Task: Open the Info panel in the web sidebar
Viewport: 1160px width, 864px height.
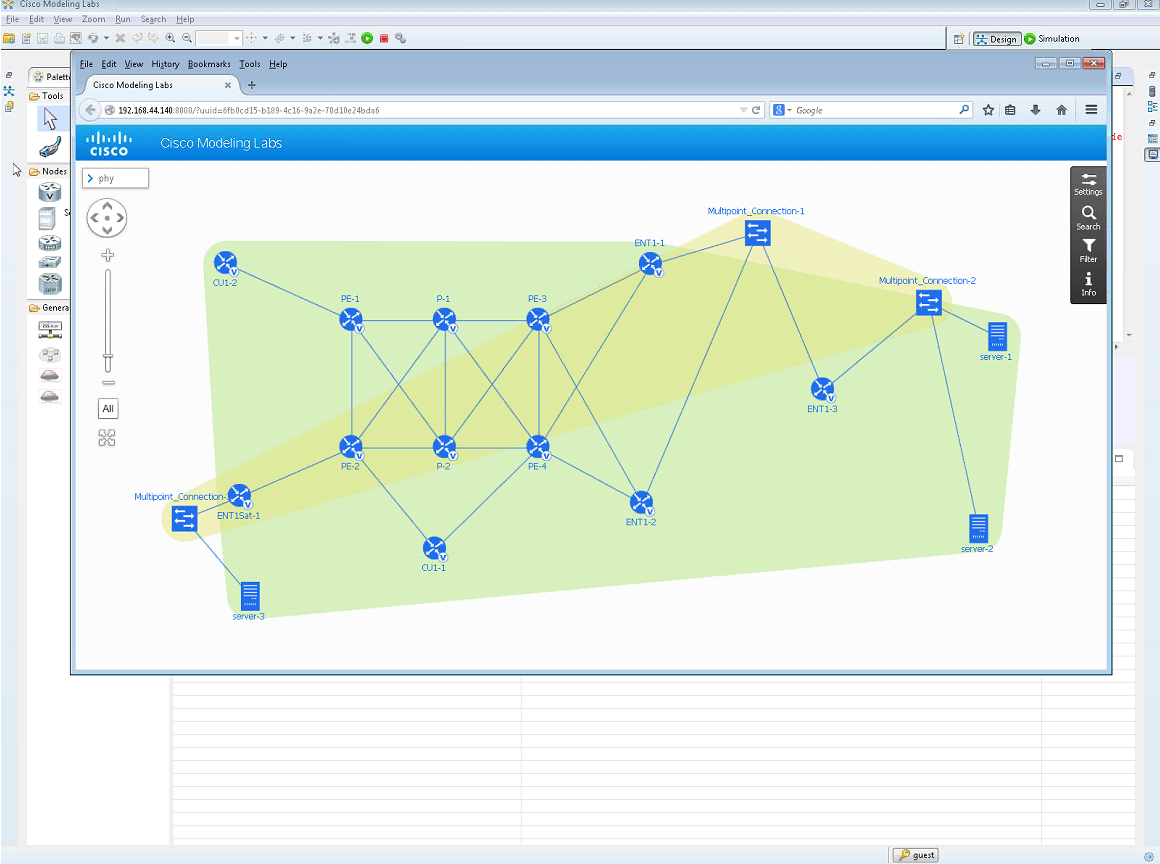Action: tap(1088, 284)
